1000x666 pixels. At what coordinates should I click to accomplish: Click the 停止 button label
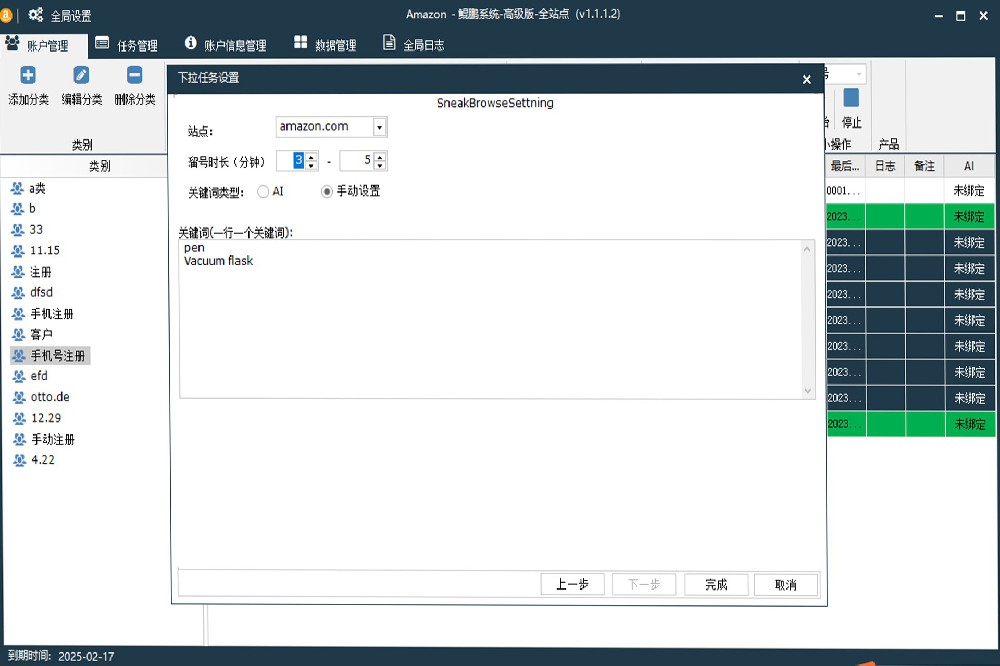pyautogui.click(x=851, y=122)
